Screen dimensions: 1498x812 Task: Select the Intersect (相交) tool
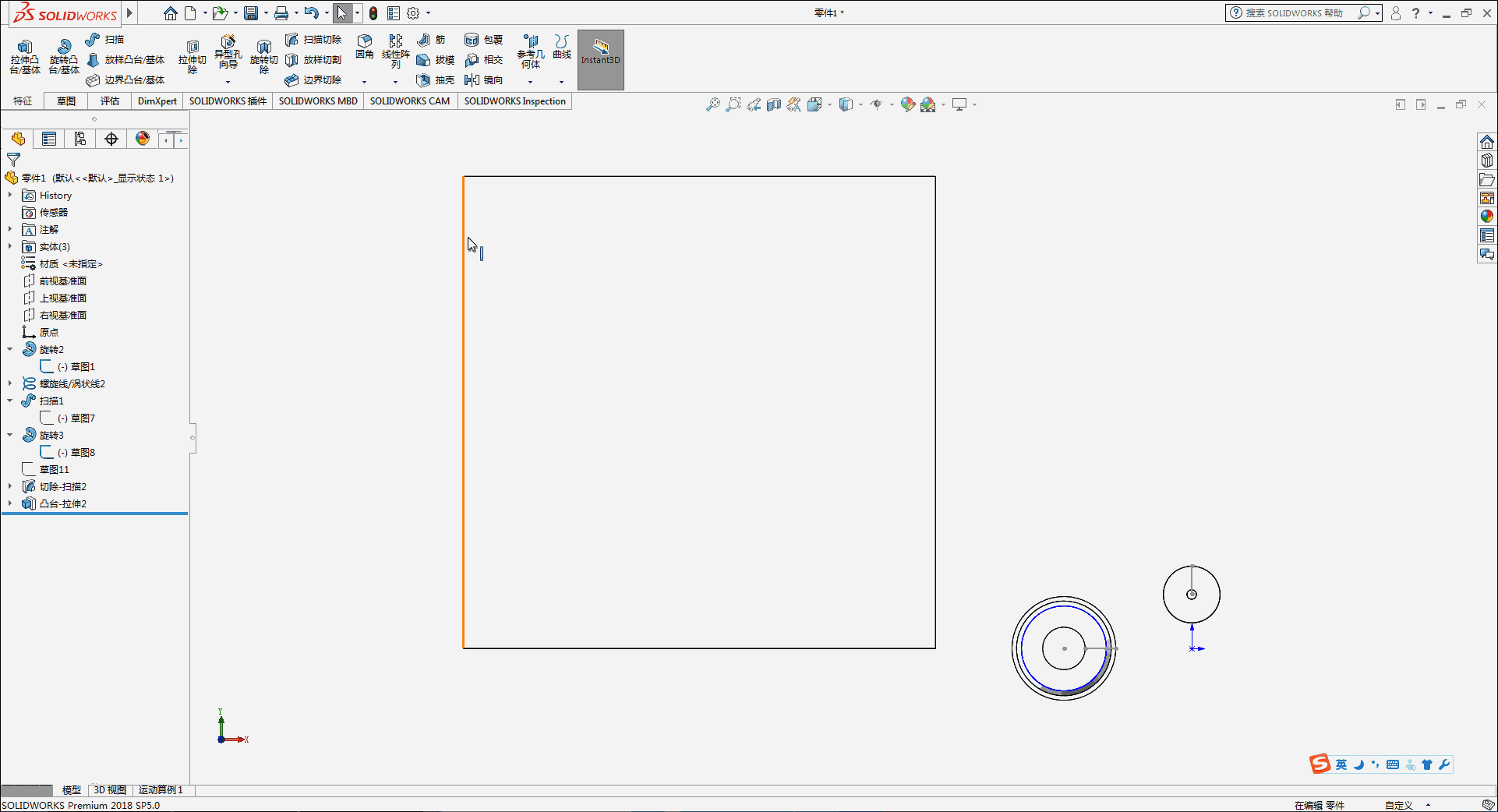(483, 60)
